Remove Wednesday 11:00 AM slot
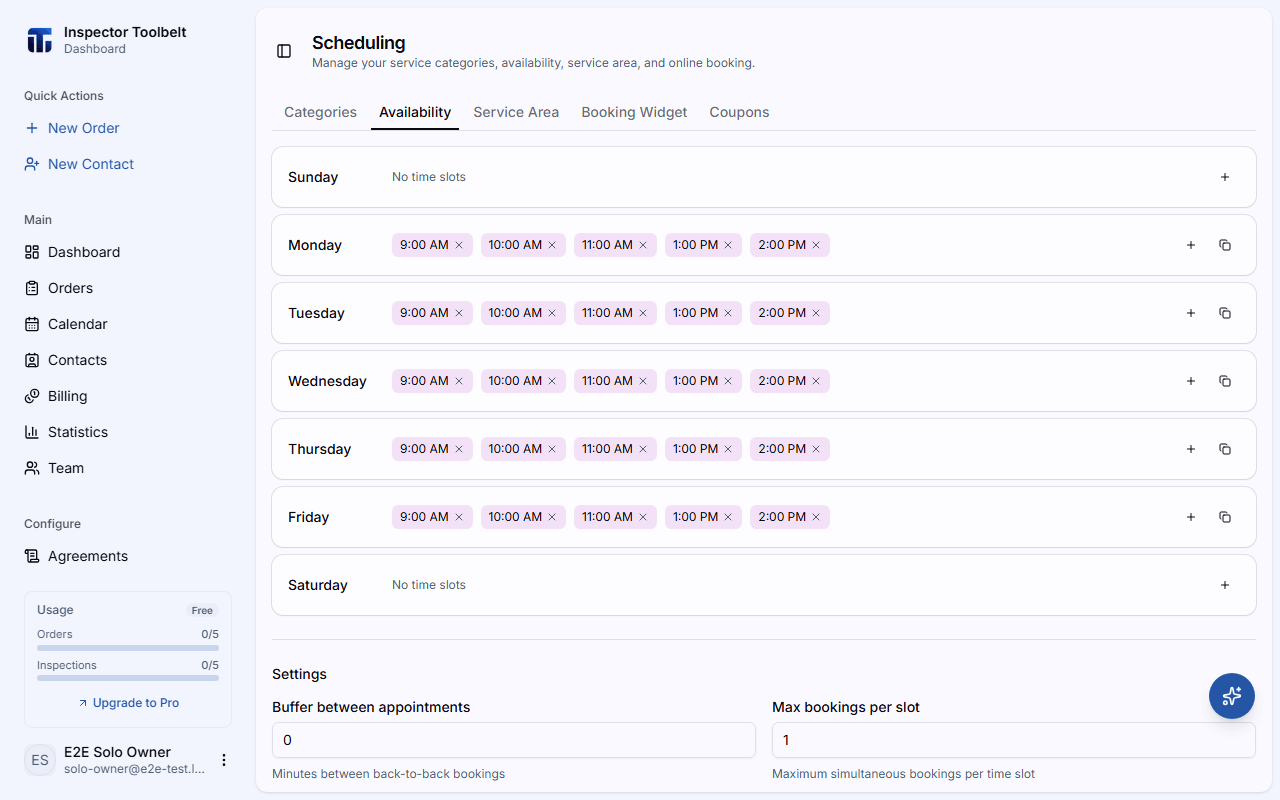 (643, 381)
